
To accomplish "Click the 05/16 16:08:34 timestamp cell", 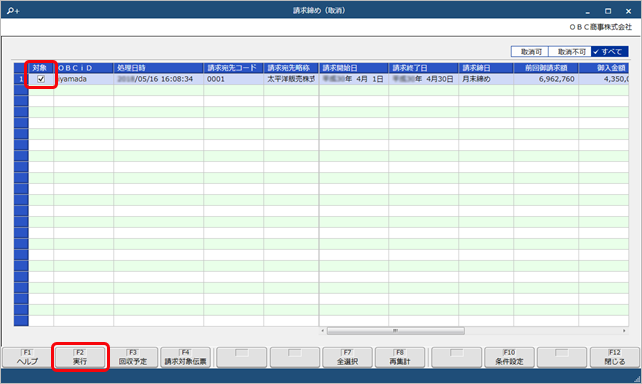I will [158, 79].
